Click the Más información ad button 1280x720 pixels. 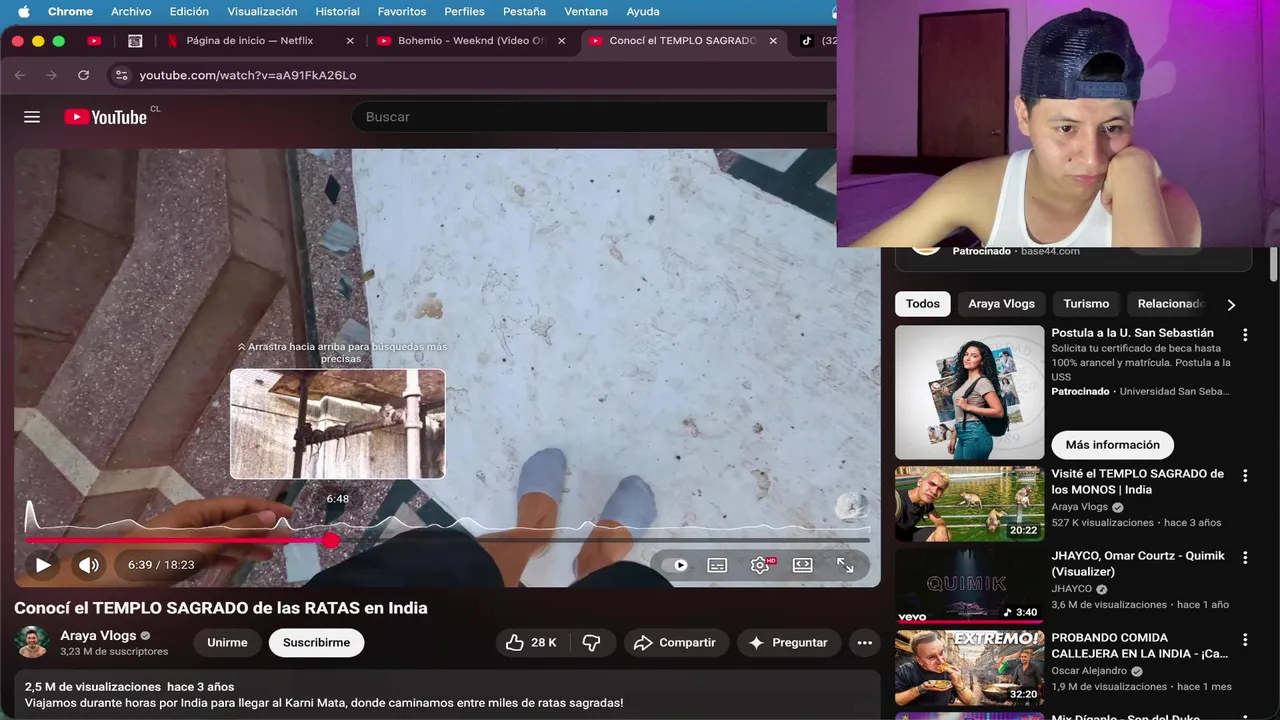1112,445
